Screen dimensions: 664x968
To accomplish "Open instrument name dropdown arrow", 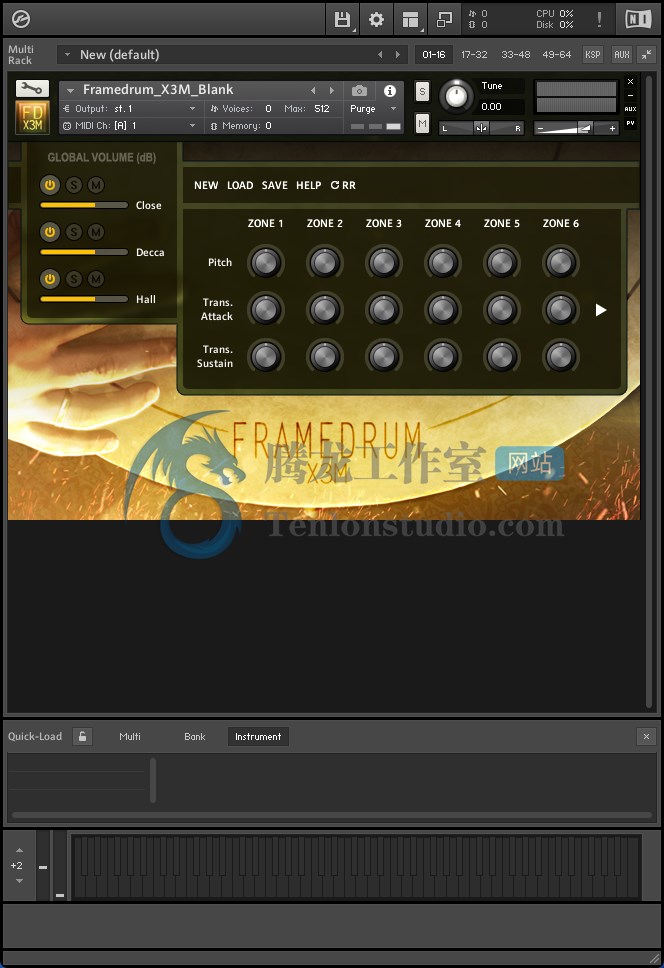I will (70, 91).
